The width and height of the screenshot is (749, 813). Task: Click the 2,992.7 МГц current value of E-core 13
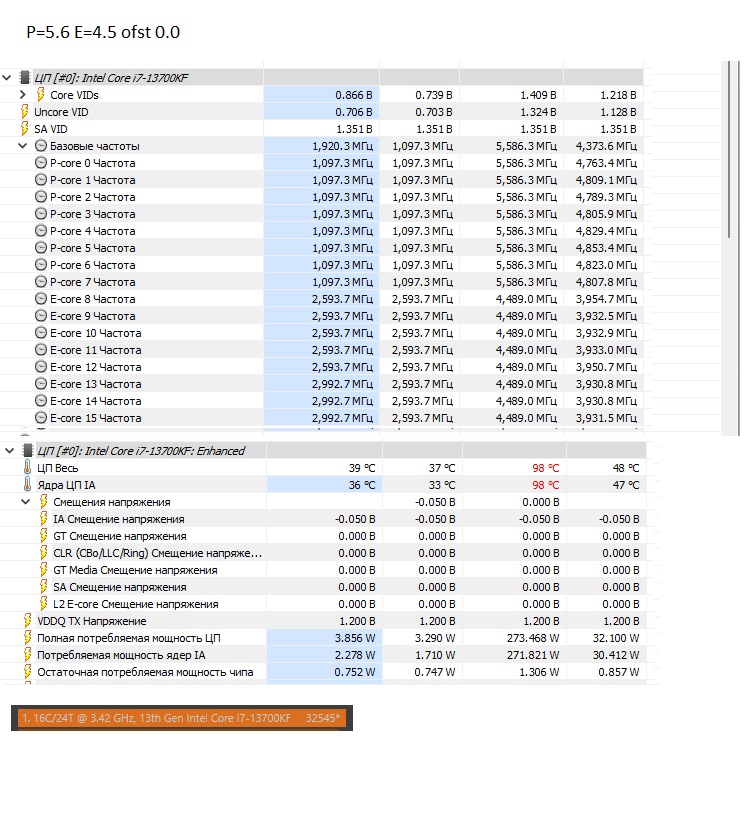click(342, 384)
